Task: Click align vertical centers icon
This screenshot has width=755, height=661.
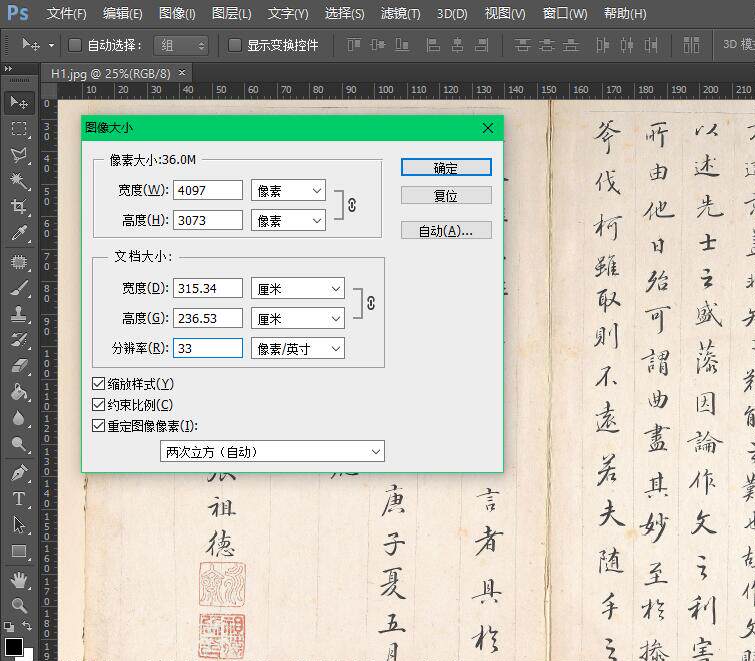Action: click(378, 45)
